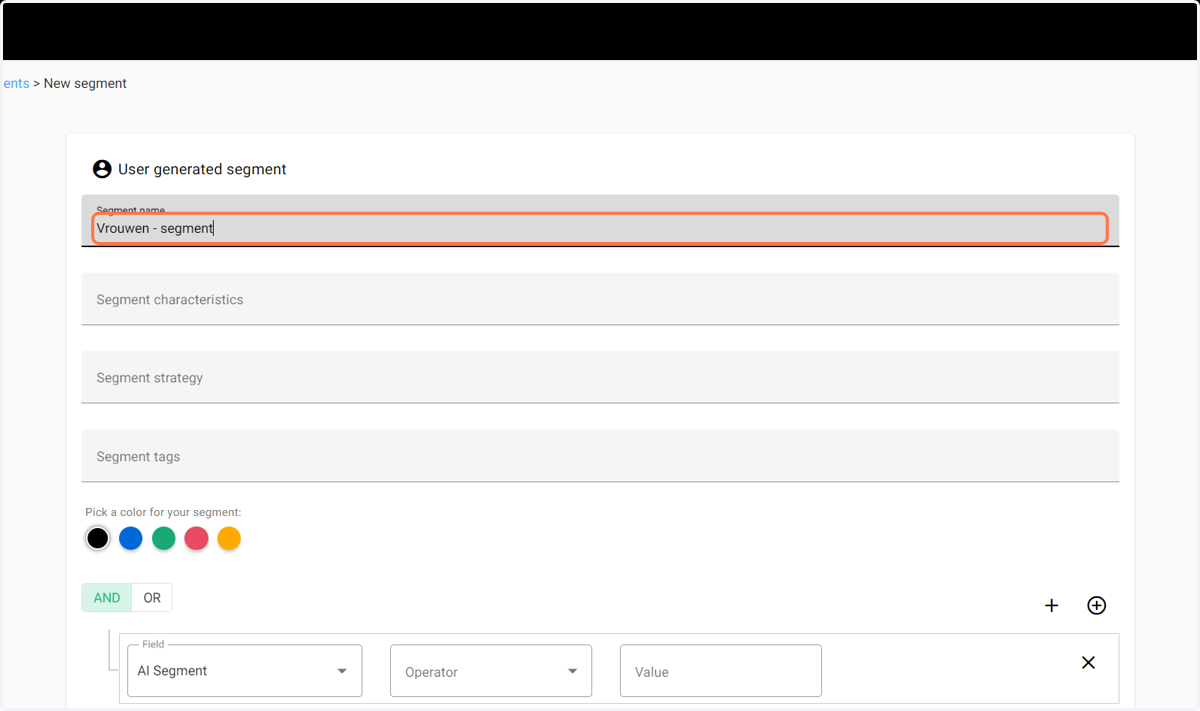Image resolution: width=1200 pixels, height=711 pixels.
Task: Pick the orange segment color
Action: 230,538
